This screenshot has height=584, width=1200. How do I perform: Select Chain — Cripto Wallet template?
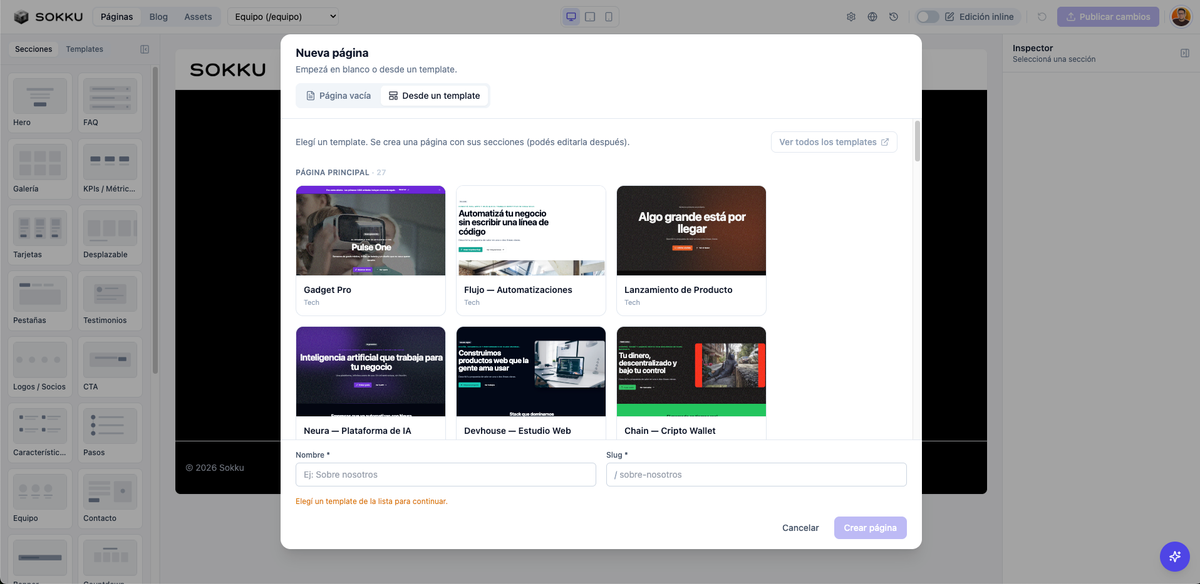[x=691, y=383]
